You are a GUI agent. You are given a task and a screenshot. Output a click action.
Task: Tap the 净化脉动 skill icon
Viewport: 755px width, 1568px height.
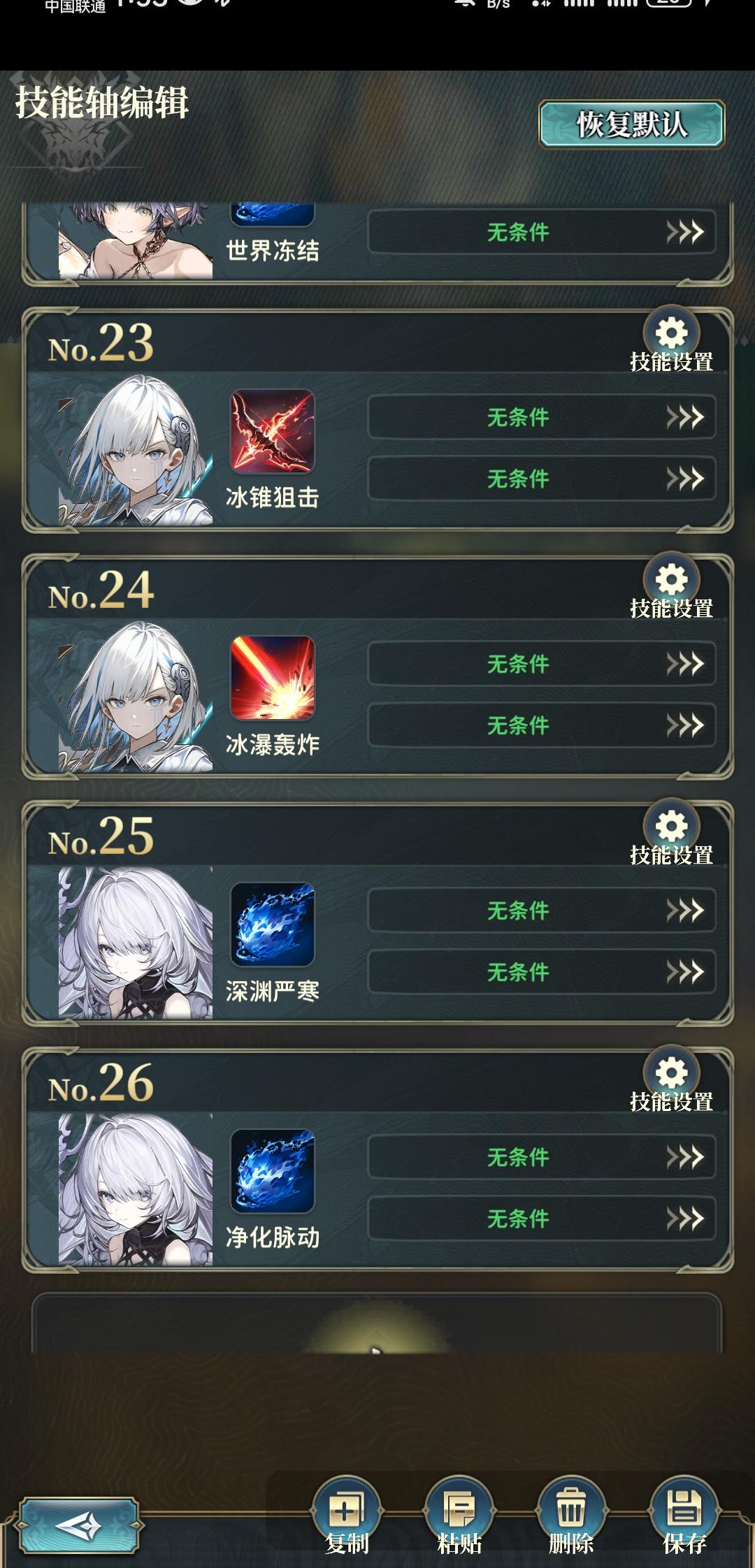(x=273, y=1171)
